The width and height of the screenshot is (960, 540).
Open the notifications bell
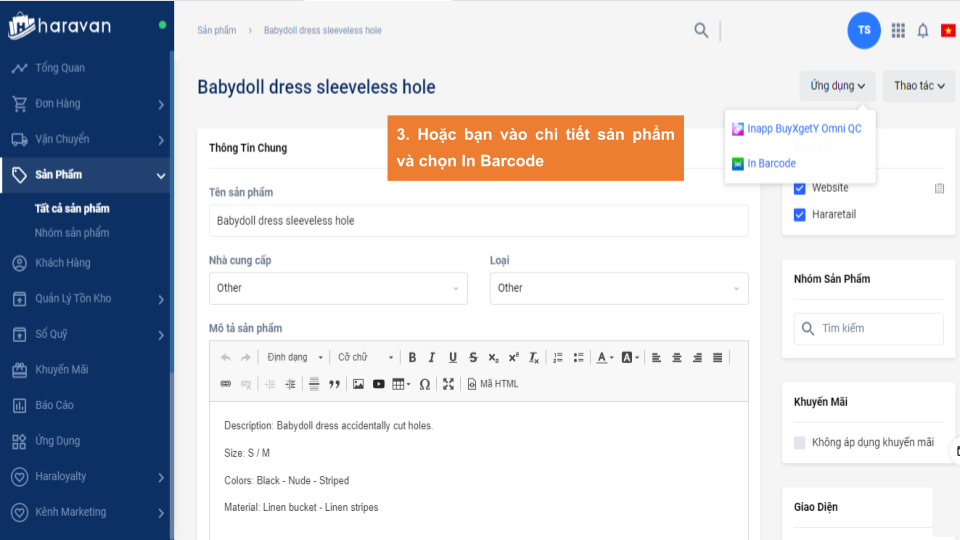coord(923,31)
